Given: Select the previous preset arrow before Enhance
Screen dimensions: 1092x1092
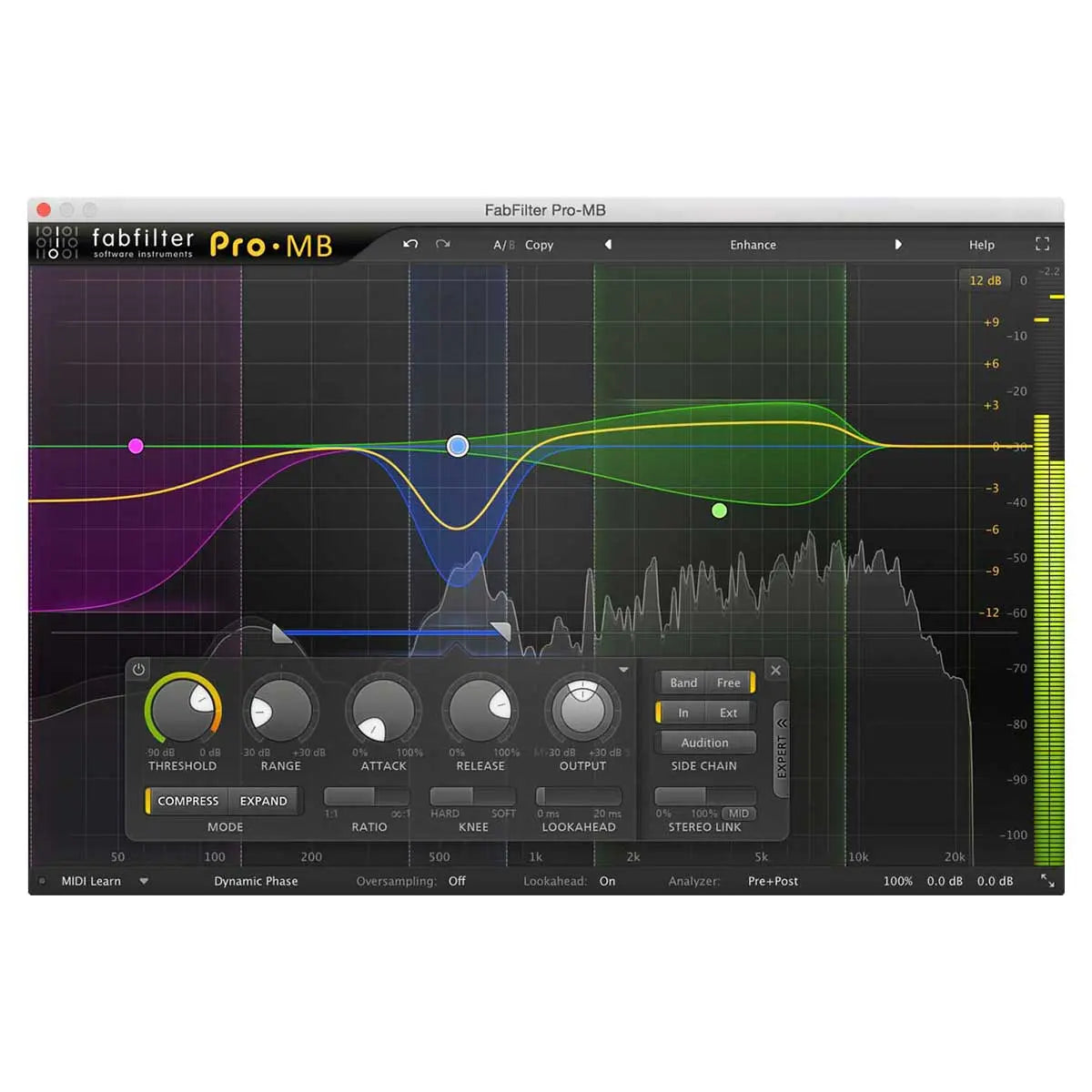Looking at the screenshot, I should pos(607,245).
